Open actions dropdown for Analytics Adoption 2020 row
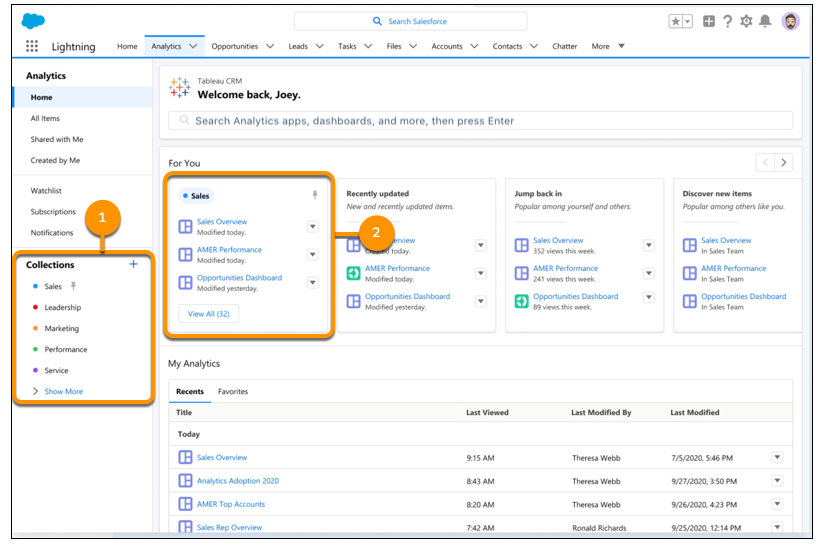The height and width of the screenshot is (547, 822). 777,480
